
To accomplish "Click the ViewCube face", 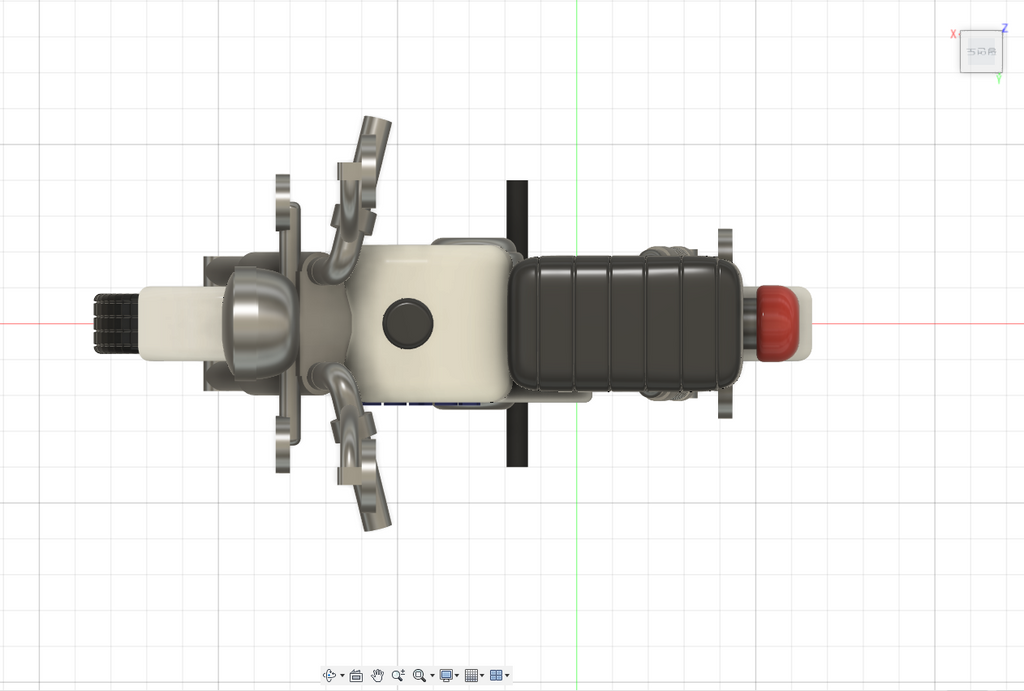I will (x=981, y=52).
